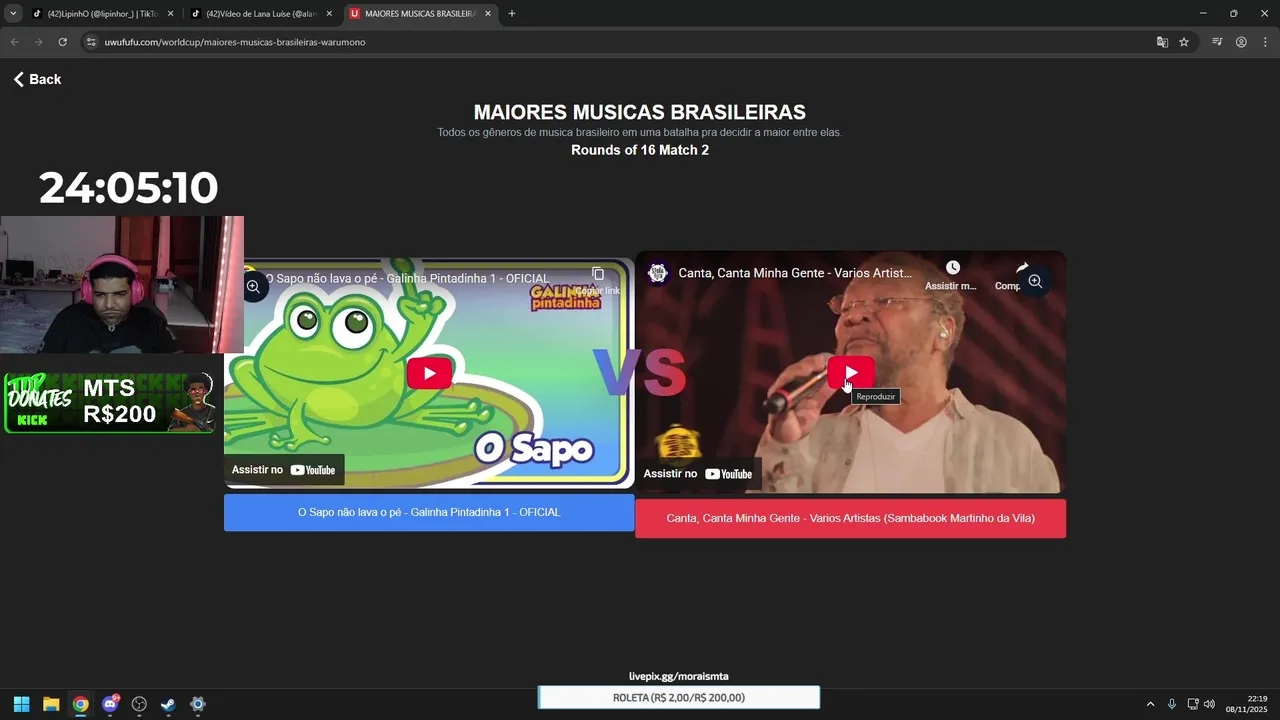Open the Windows Start menu

22,704
